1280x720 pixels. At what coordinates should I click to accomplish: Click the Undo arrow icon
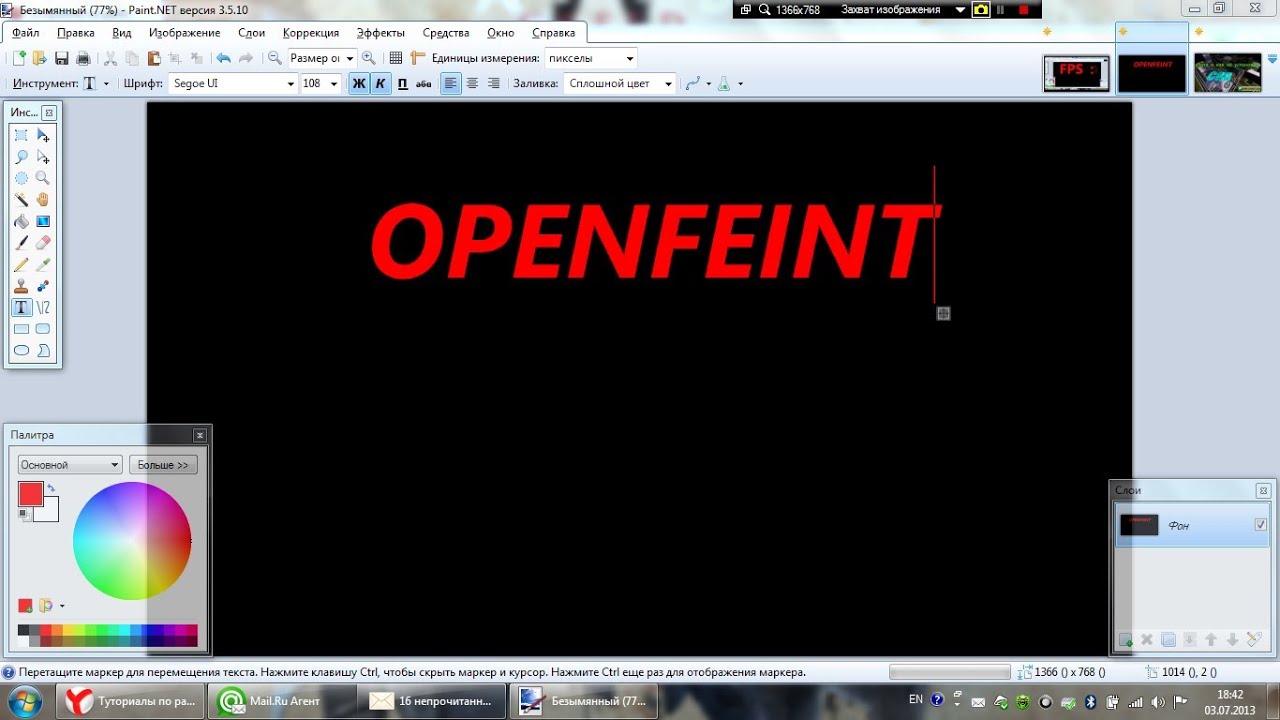[x=224, y=58]
